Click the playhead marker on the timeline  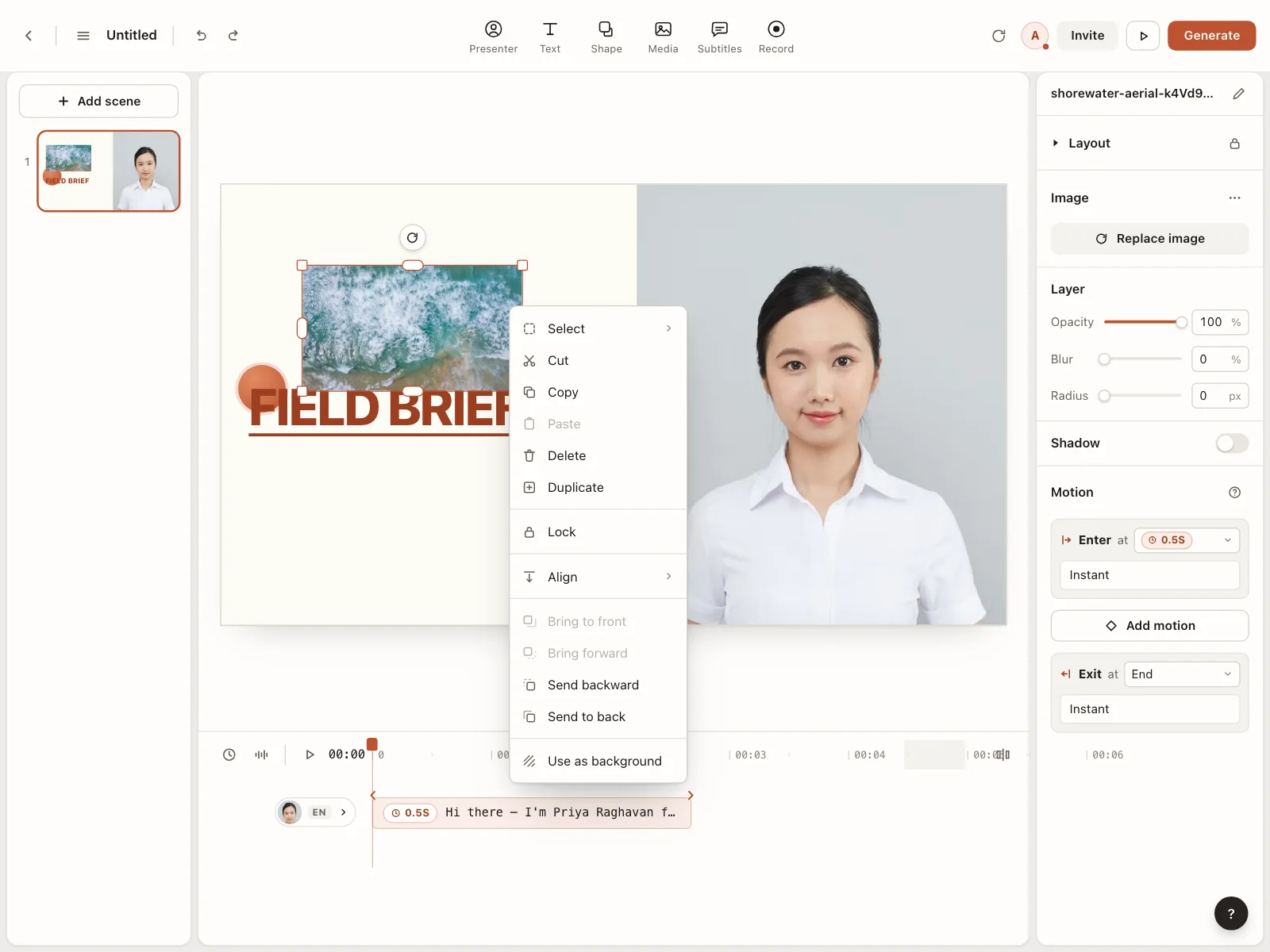point(372,744)
